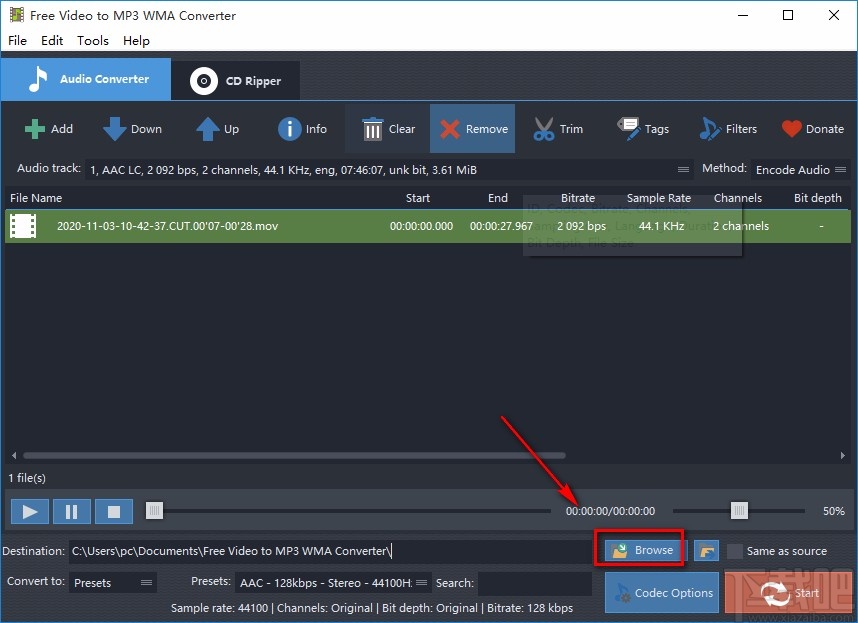Click the film strip icon of the mov file

pos(23,226)
